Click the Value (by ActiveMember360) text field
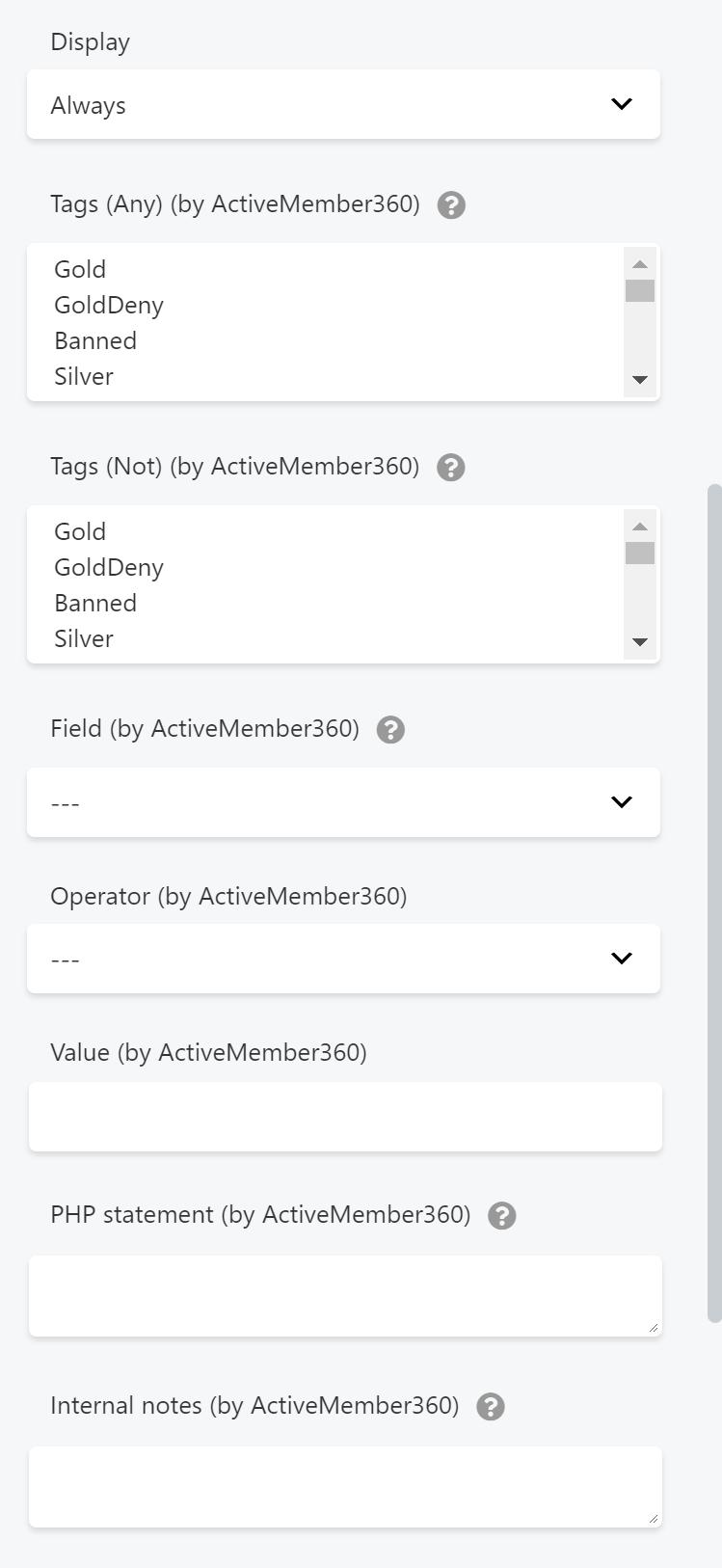Viewport: 722px width, 1568px height. (345, 1117)
